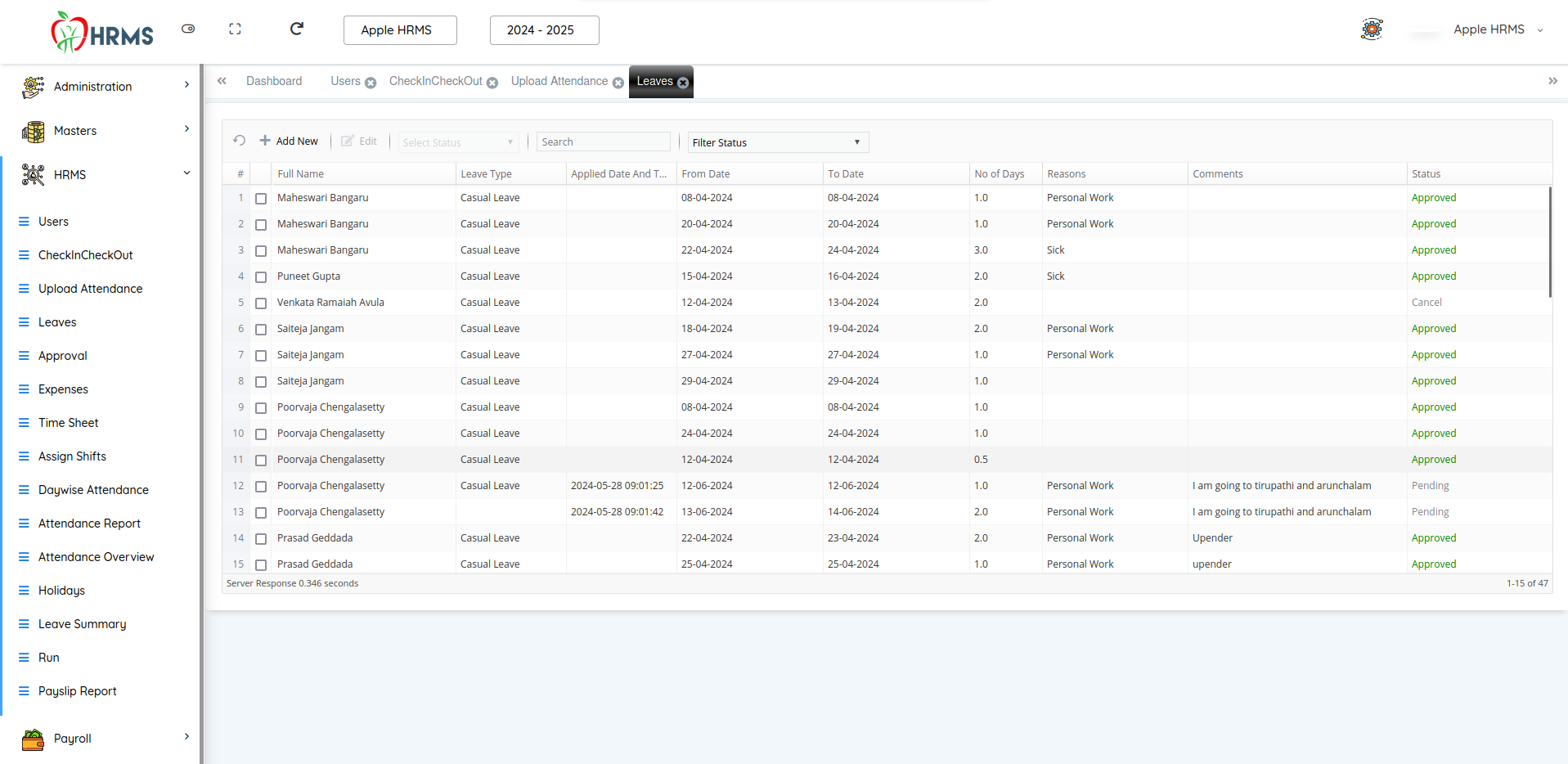1568x764 pixels.
Task: Check row 13 pending leave checkbox
Action: (261, 513)
